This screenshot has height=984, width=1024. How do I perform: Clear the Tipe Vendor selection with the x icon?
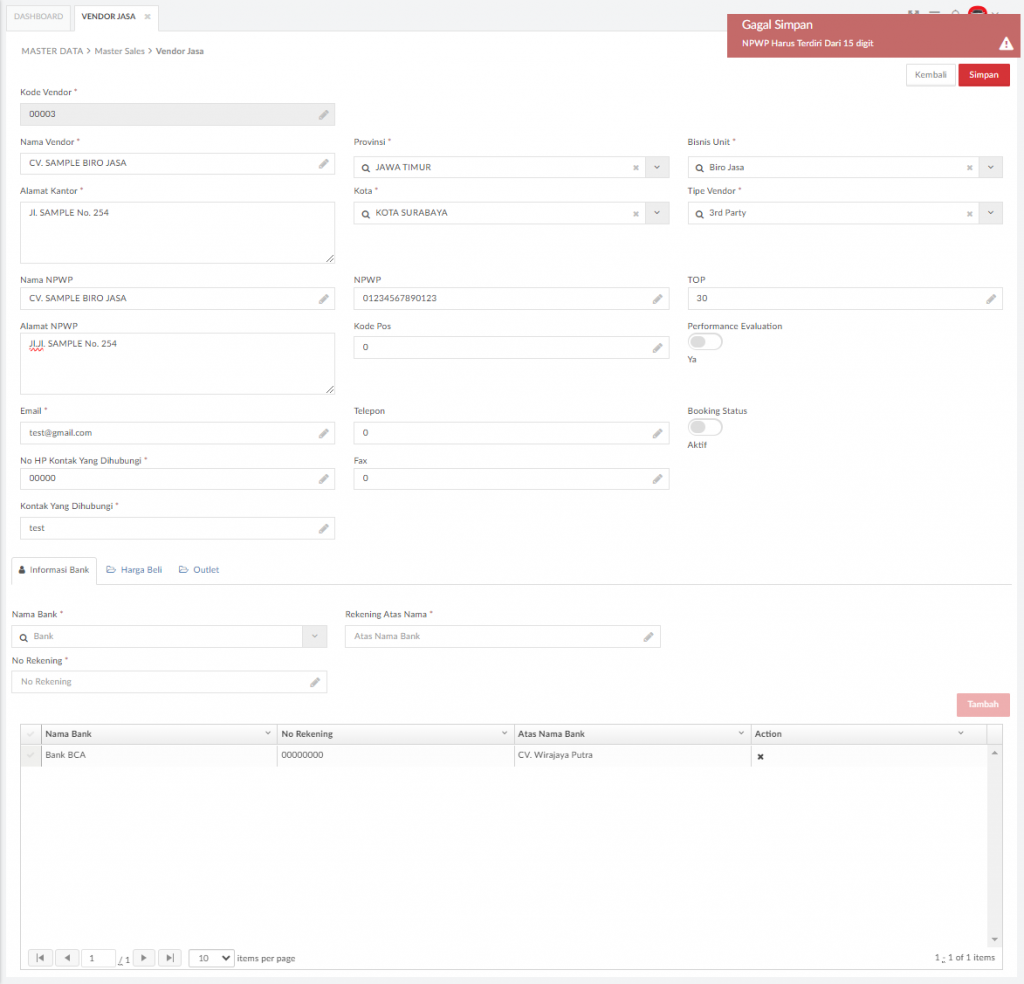pos(969,214)
